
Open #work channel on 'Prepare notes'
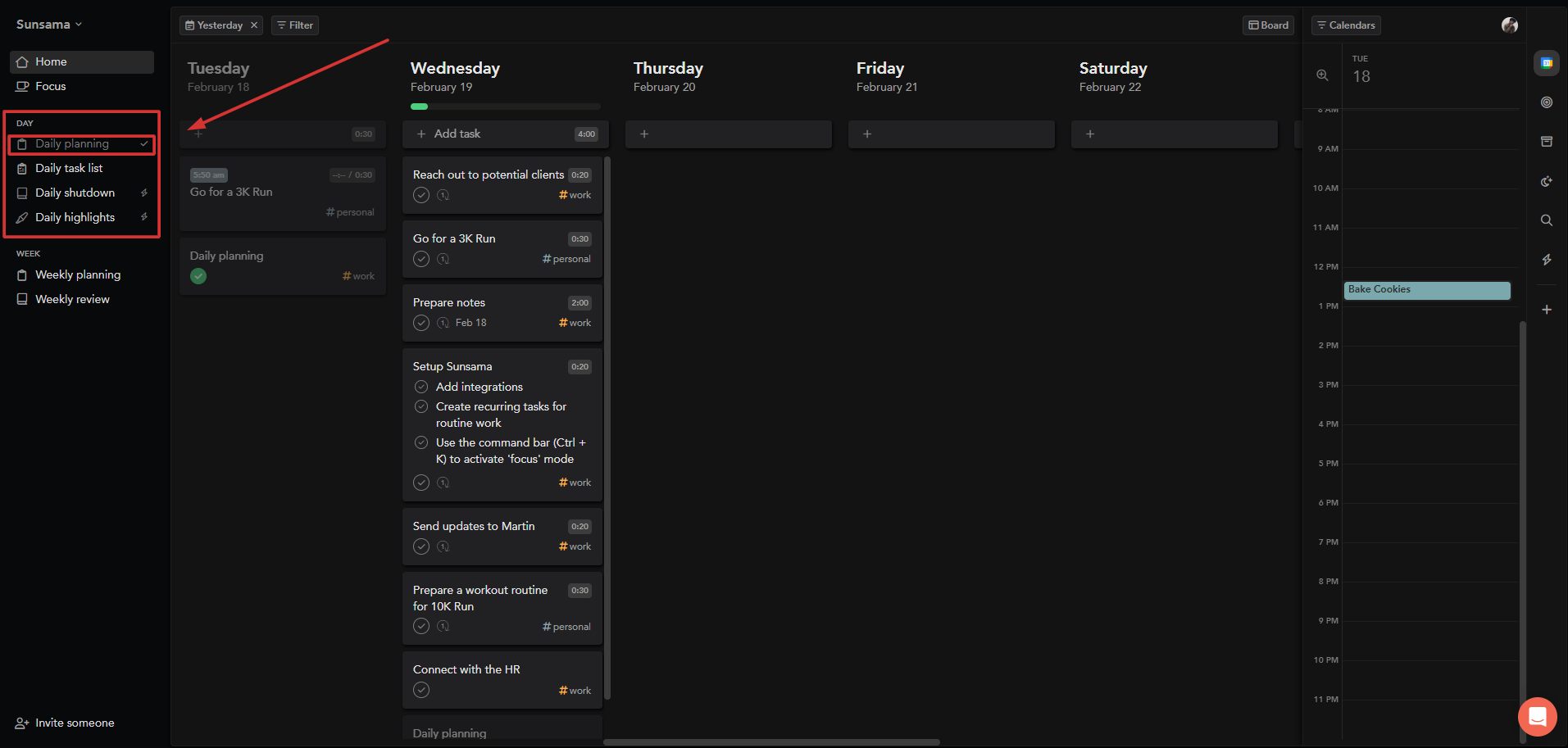[x=575, y=323]
